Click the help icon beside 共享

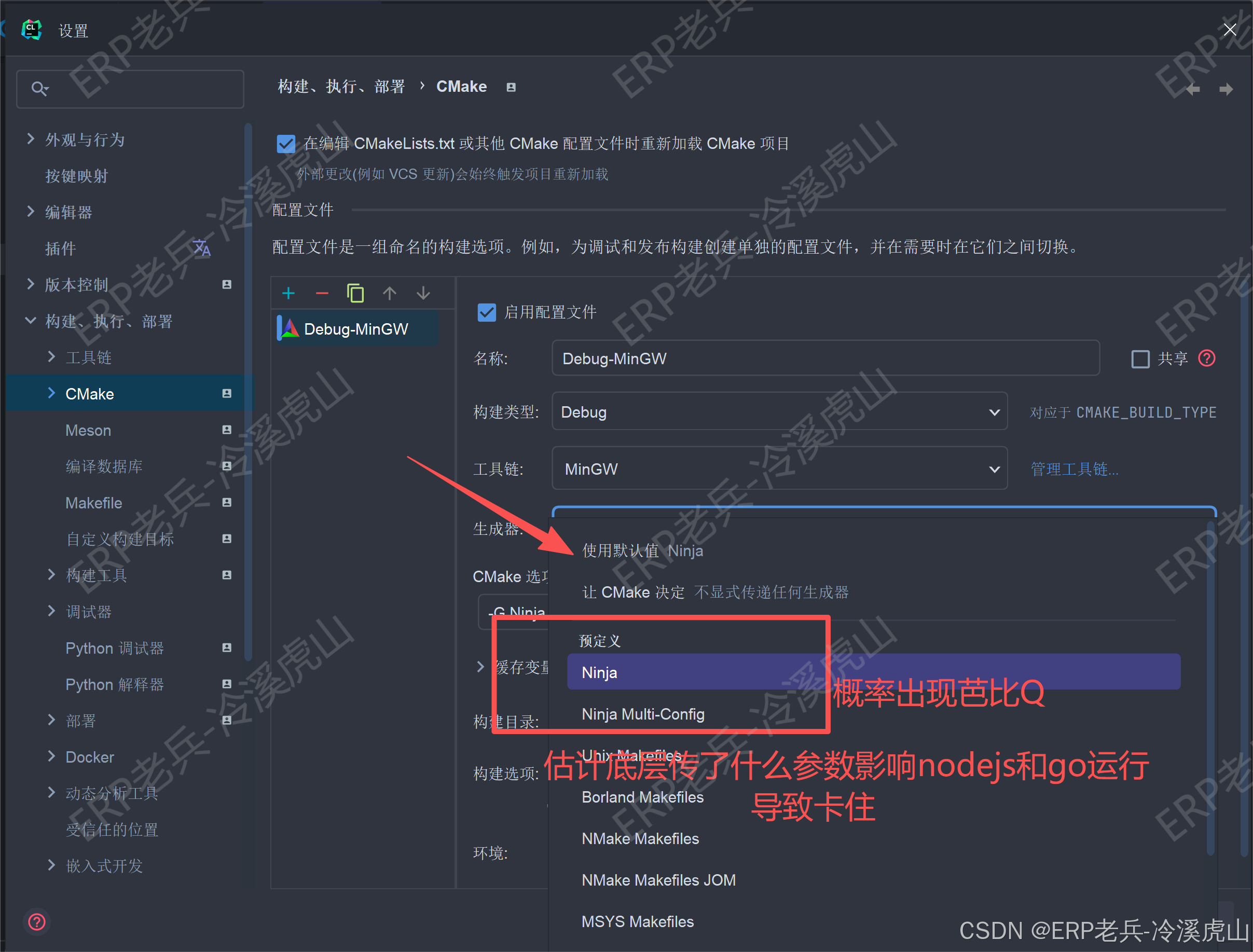click(1207, 358)
